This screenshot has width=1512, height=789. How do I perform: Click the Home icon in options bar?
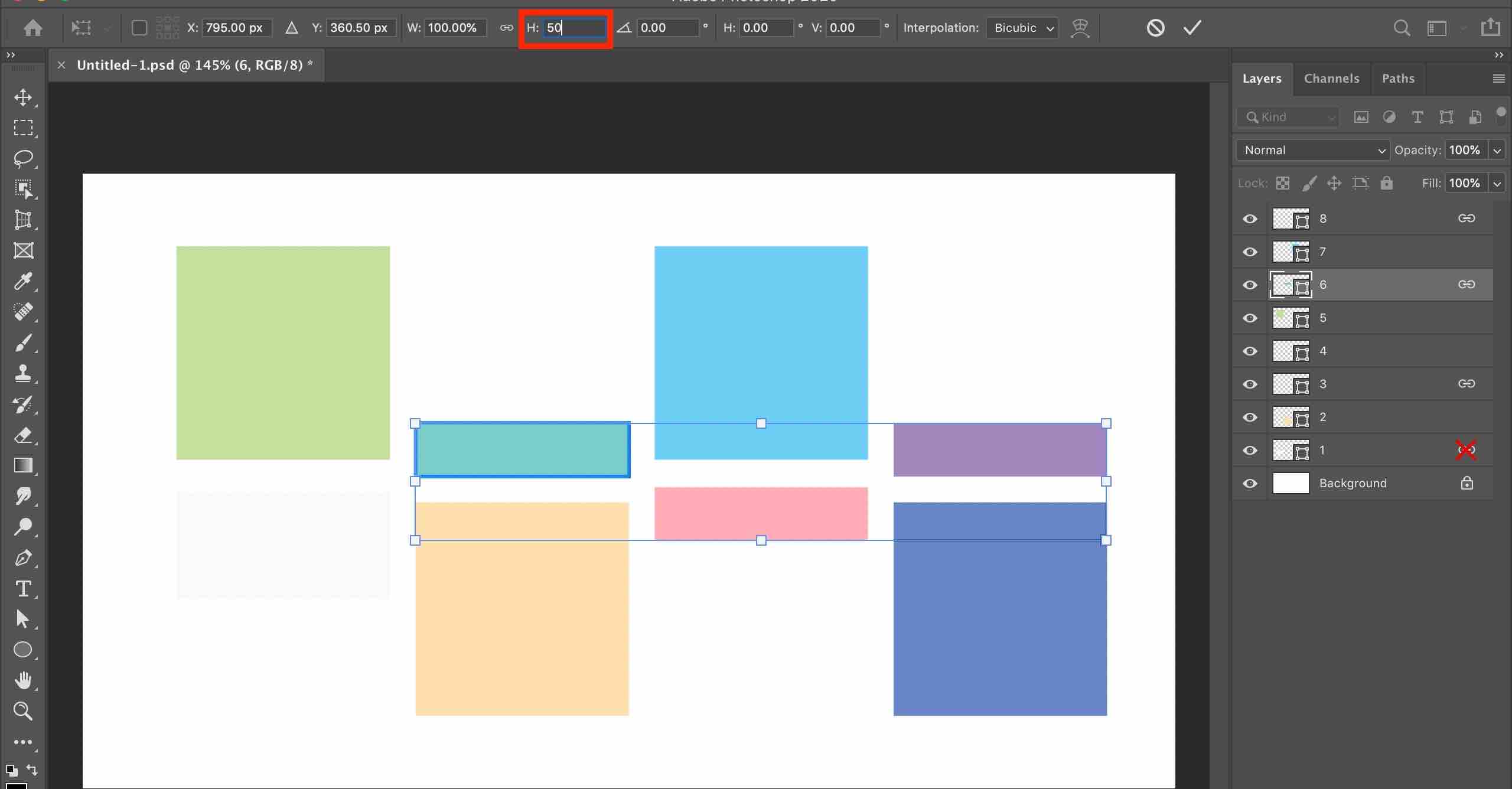tap(33, 28)
